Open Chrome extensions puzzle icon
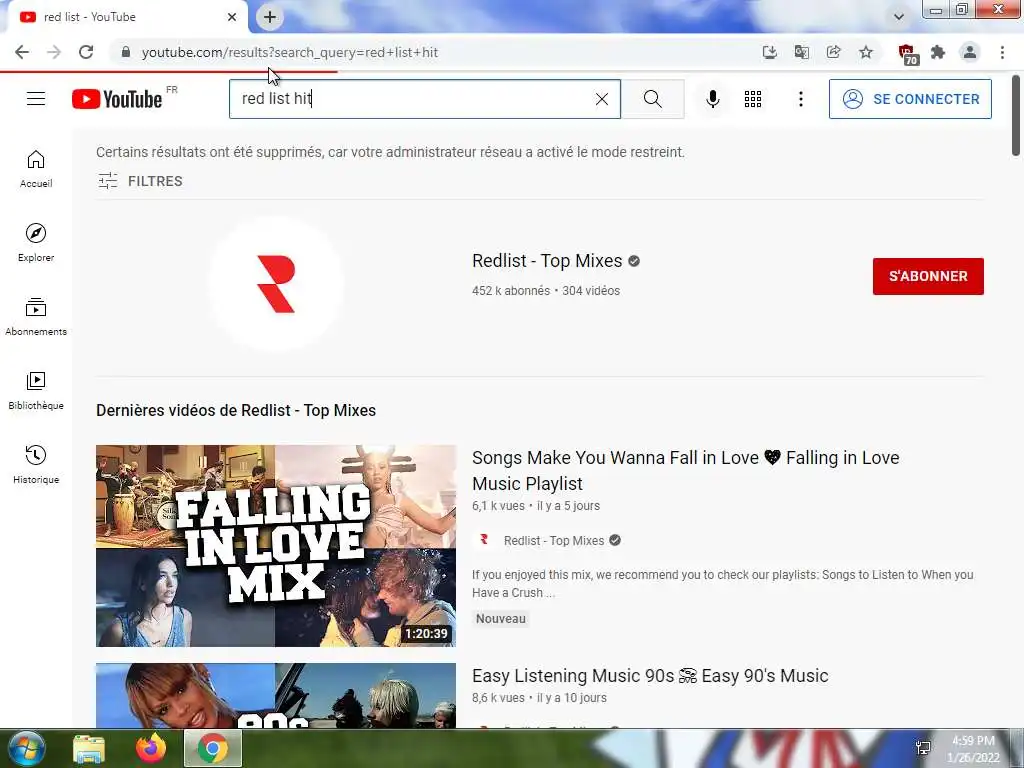The image size is (1024, 768). pos(938,52)
